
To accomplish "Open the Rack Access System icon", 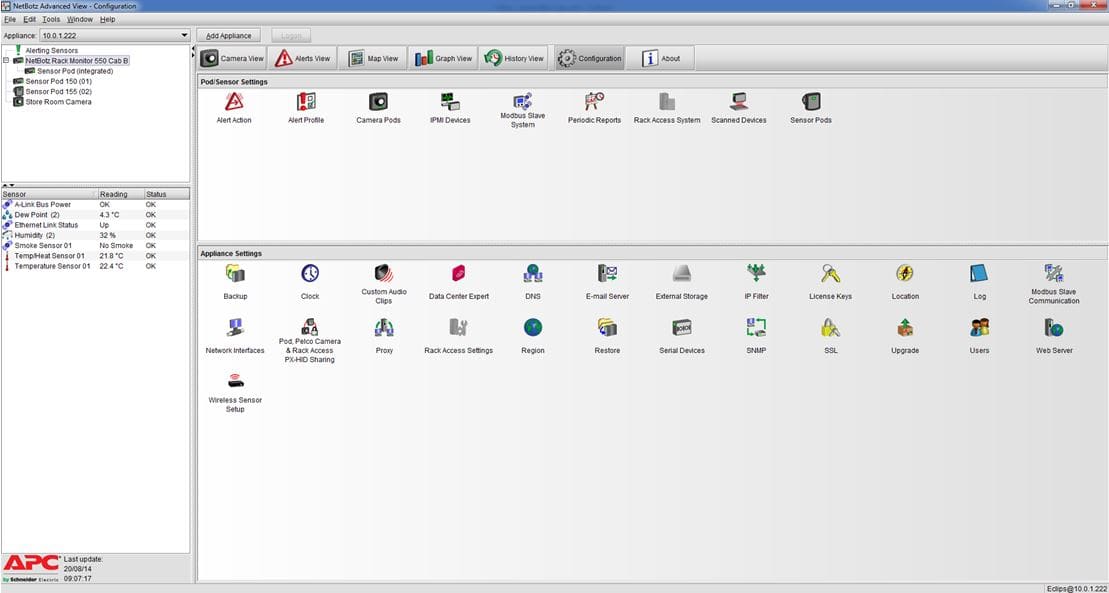I will pos(667,102).
